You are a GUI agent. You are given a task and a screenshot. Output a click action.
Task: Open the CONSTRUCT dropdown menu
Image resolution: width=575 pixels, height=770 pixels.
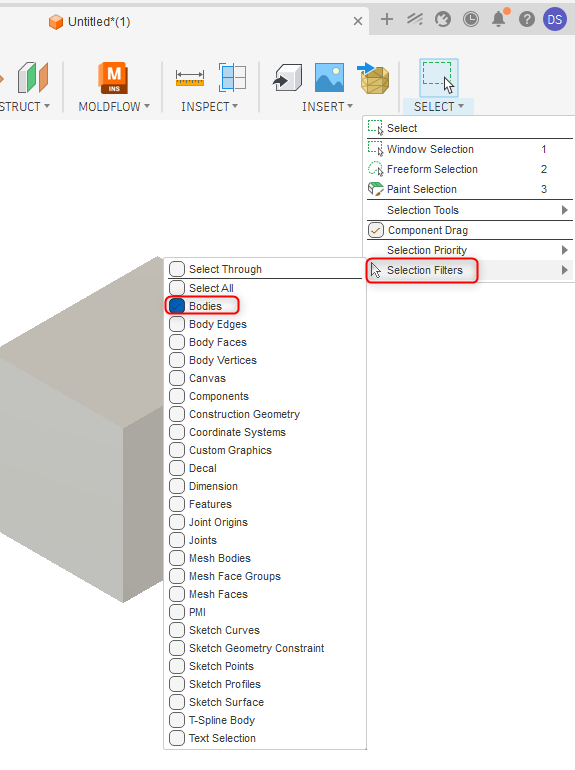25,107
